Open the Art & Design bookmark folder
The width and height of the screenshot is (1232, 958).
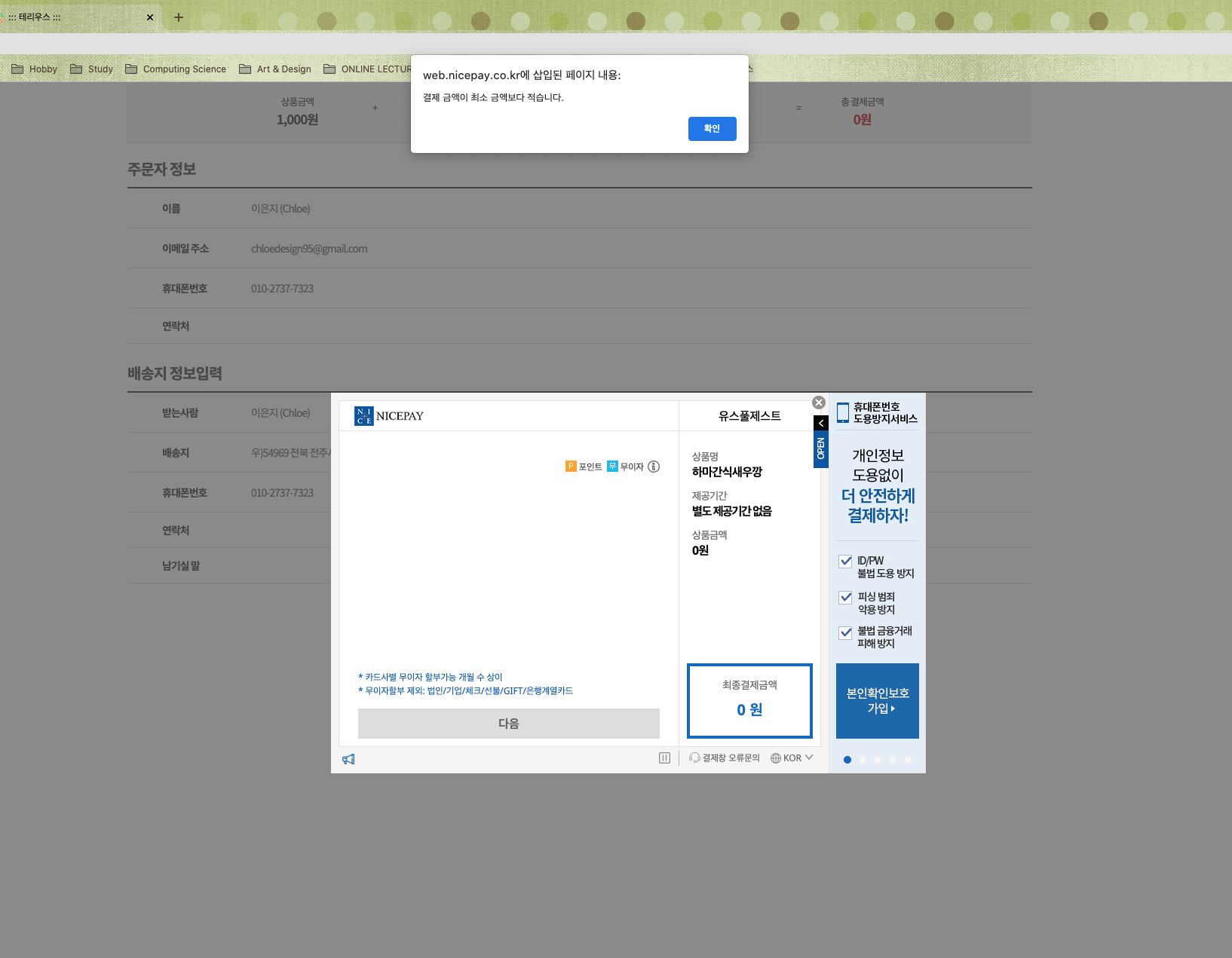point(275,69)
